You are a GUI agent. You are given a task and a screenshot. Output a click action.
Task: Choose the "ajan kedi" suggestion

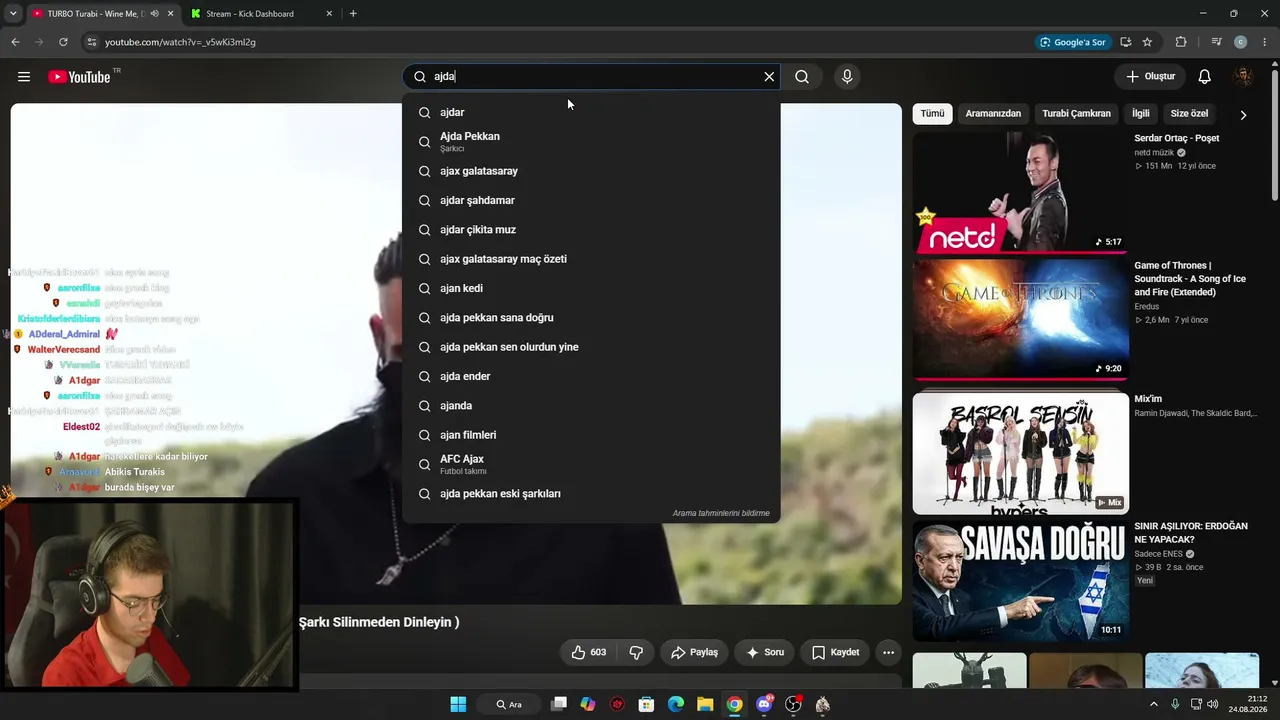[591, 288]
